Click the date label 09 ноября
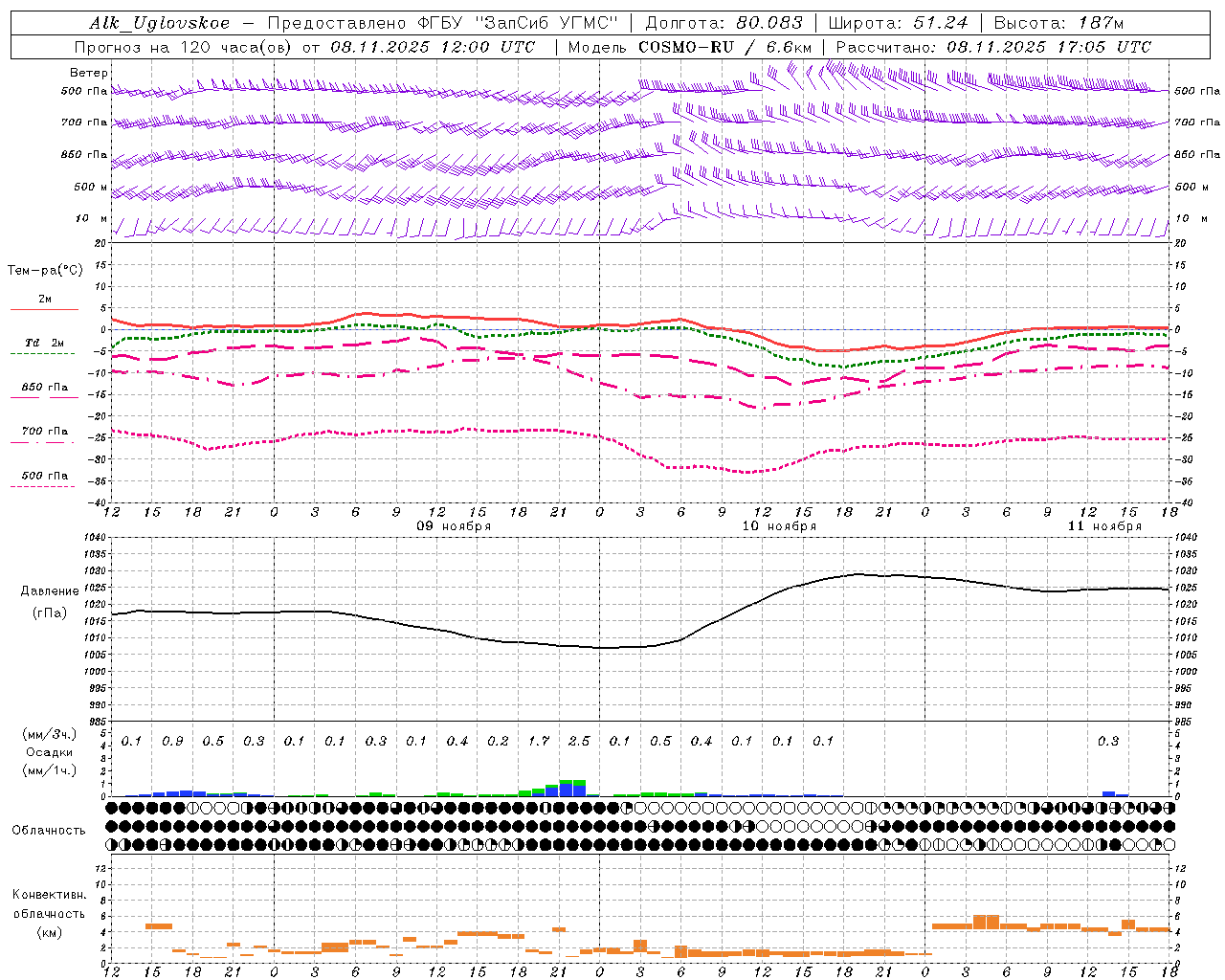 pyautogui.click(x=454, y=526)
